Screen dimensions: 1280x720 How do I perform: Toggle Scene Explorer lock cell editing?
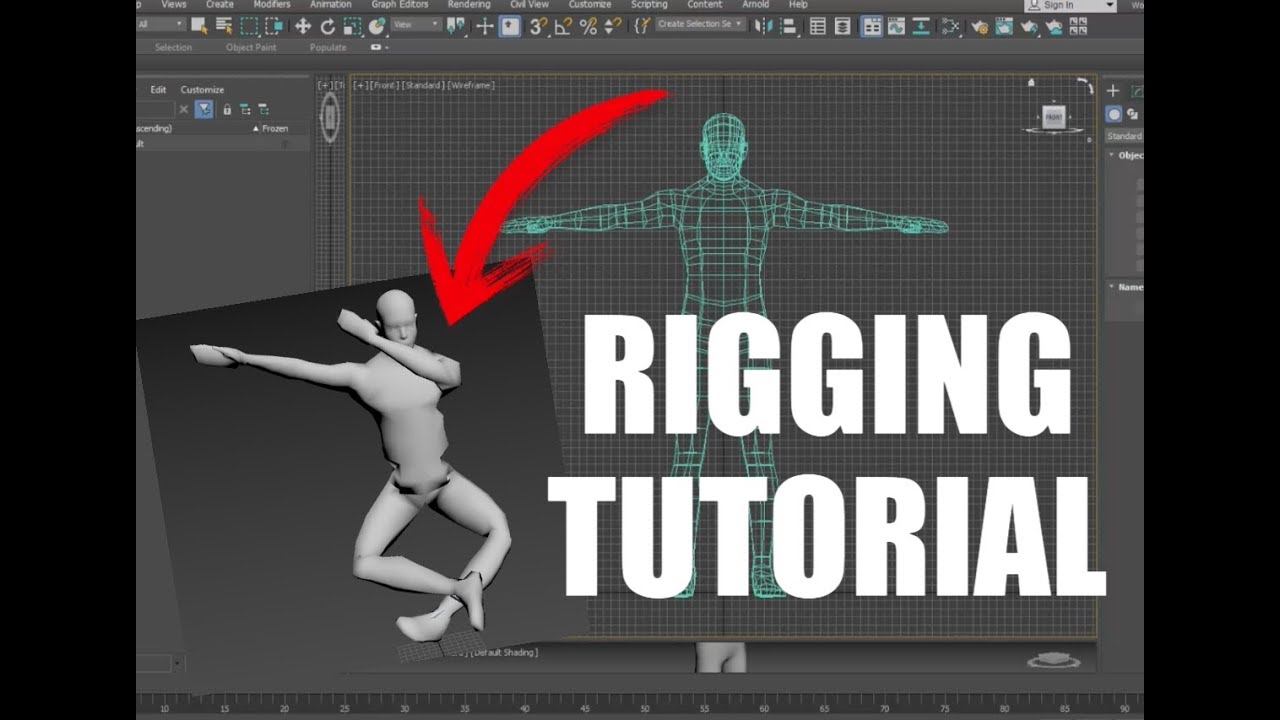pos(227,110)
